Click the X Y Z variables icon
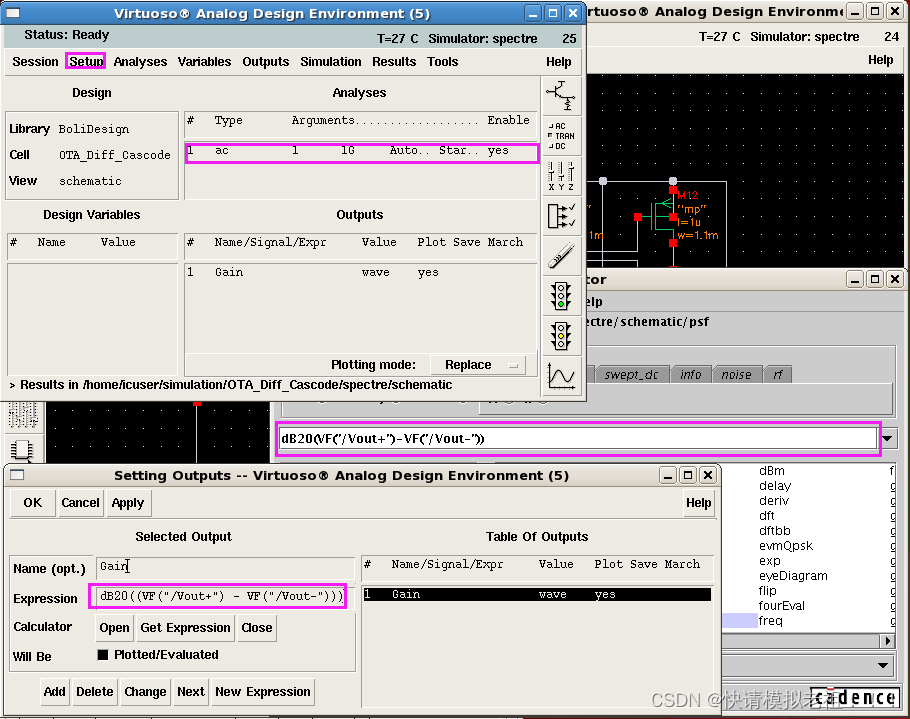 coord(562,176)
